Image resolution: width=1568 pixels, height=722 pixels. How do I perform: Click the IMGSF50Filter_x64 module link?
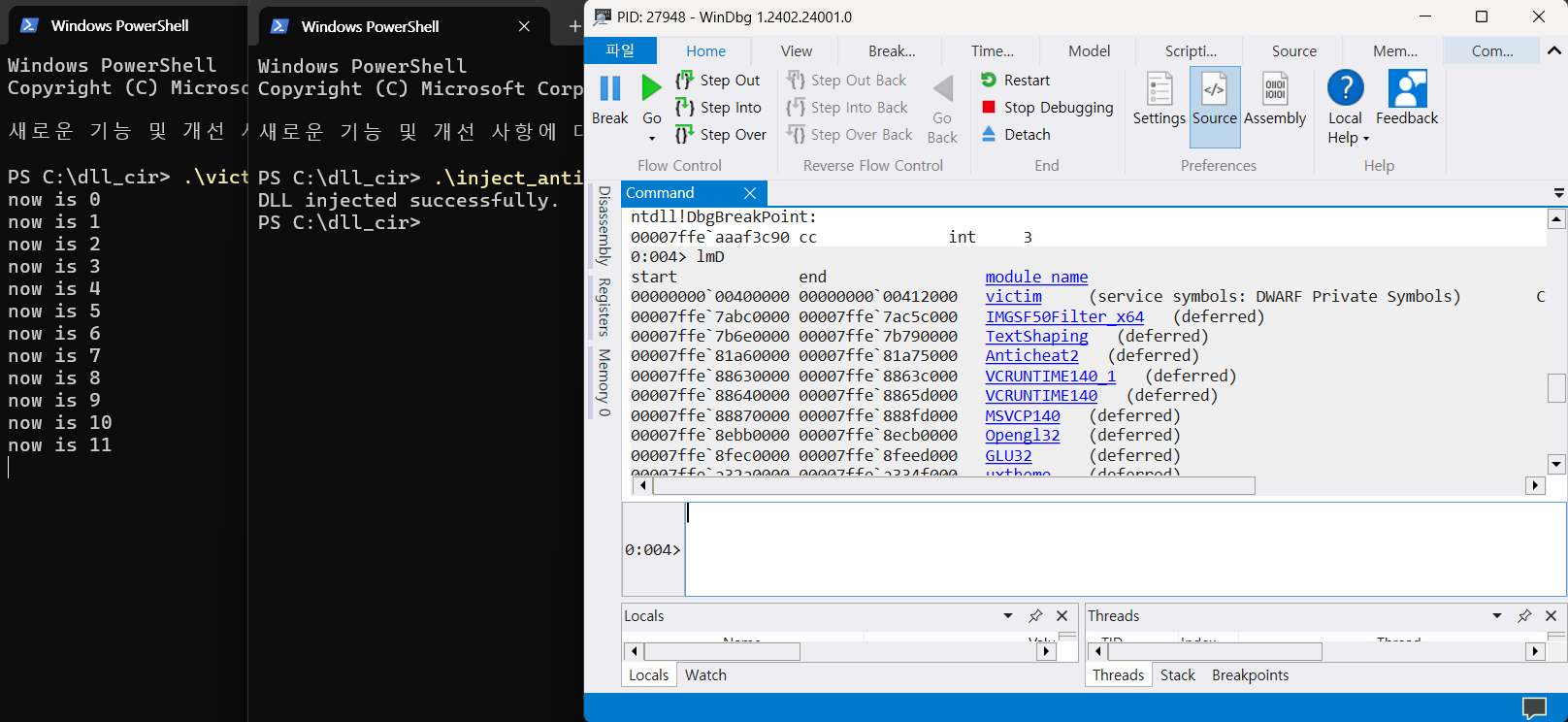tap(1065, 317)
